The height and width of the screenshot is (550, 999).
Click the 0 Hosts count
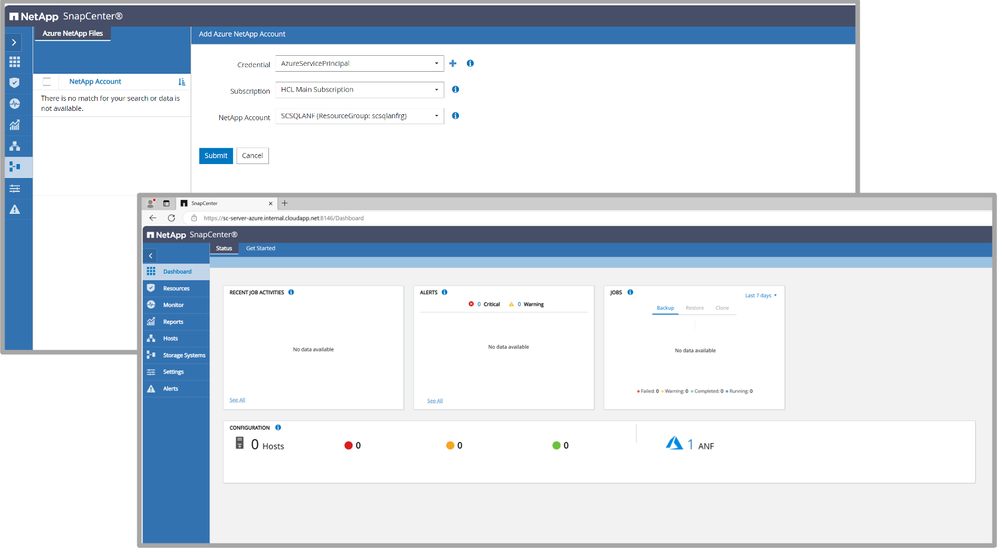click(x=259, y=444)
